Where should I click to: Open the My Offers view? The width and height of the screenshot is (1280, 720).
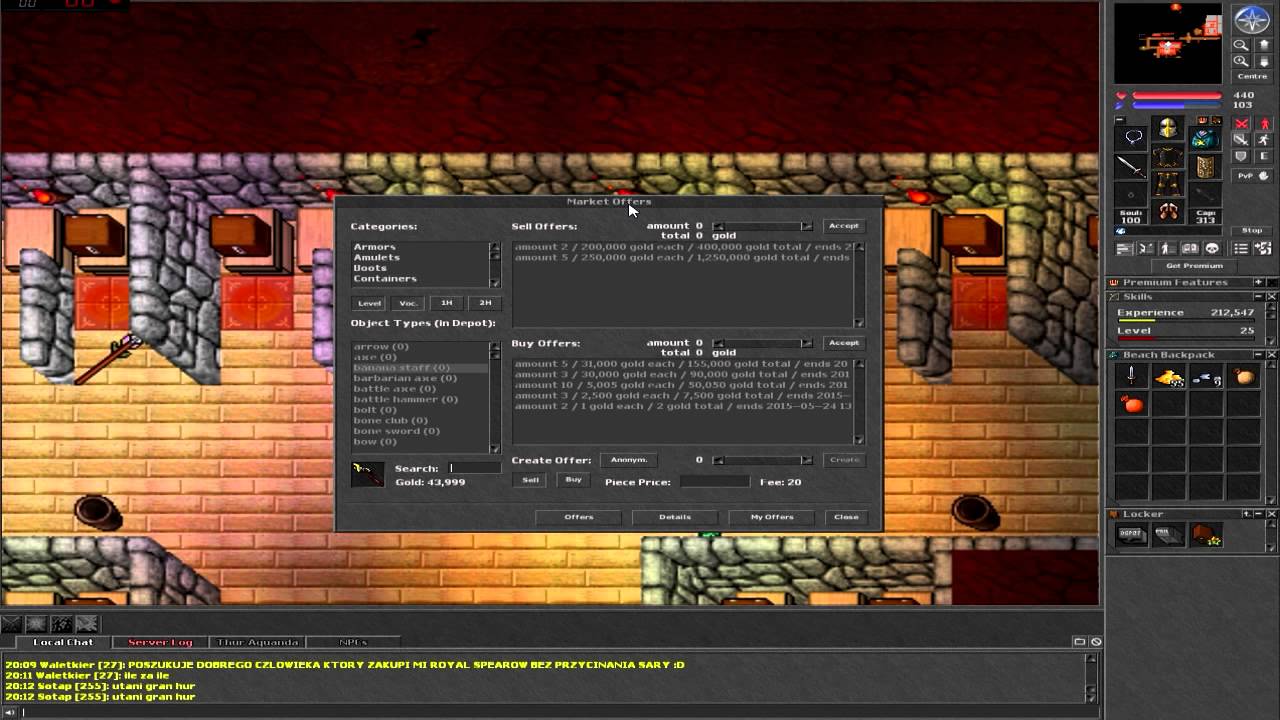(772, 517)
